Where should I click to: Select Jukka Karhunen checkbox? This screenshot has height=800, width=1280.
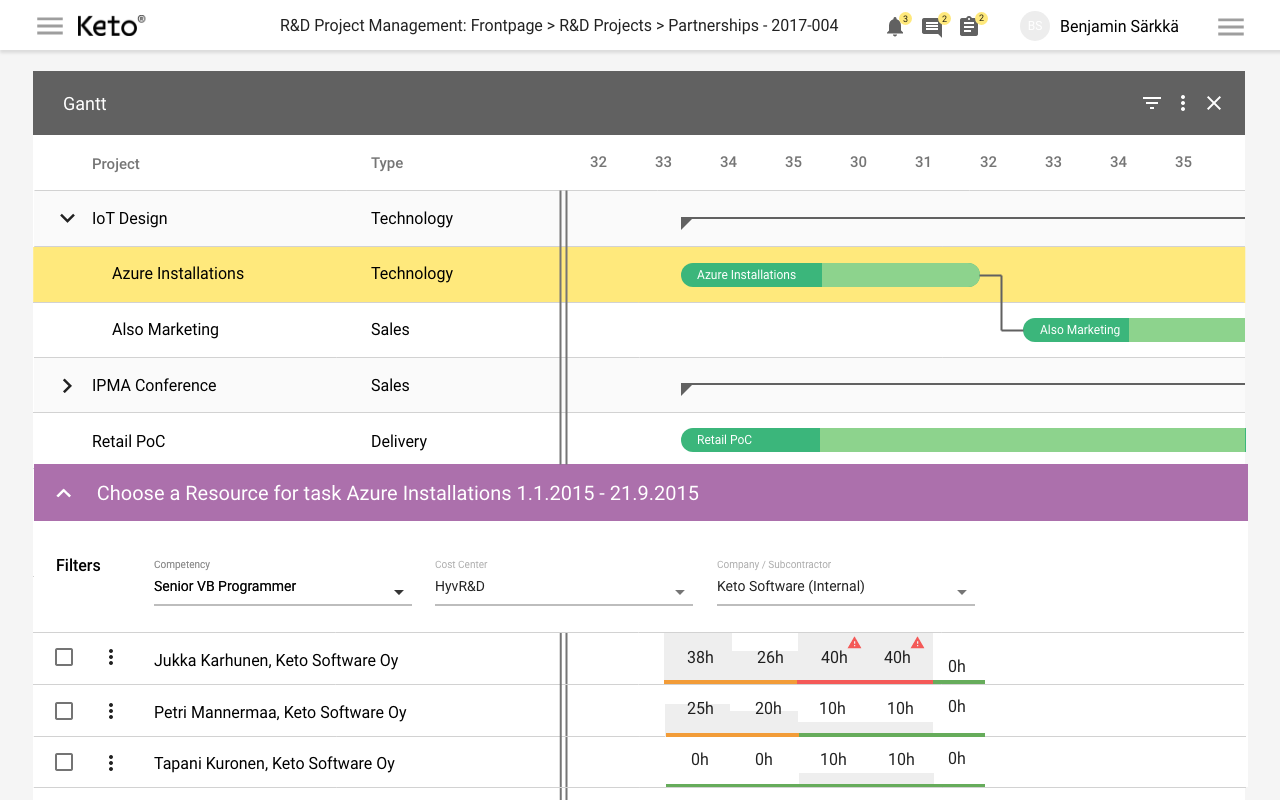[64, 657]
